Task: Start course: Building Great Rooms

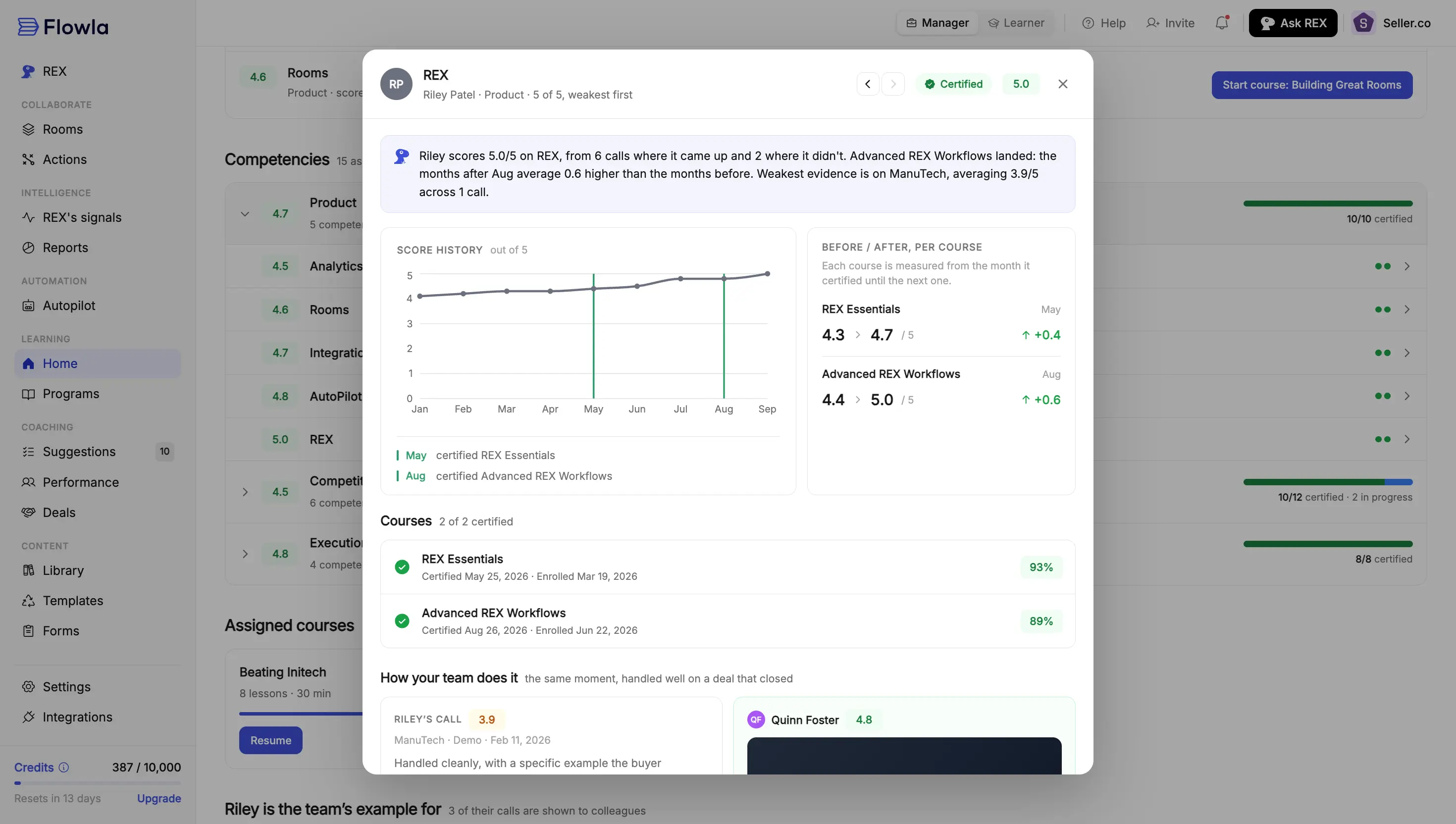Action: 1312,85
